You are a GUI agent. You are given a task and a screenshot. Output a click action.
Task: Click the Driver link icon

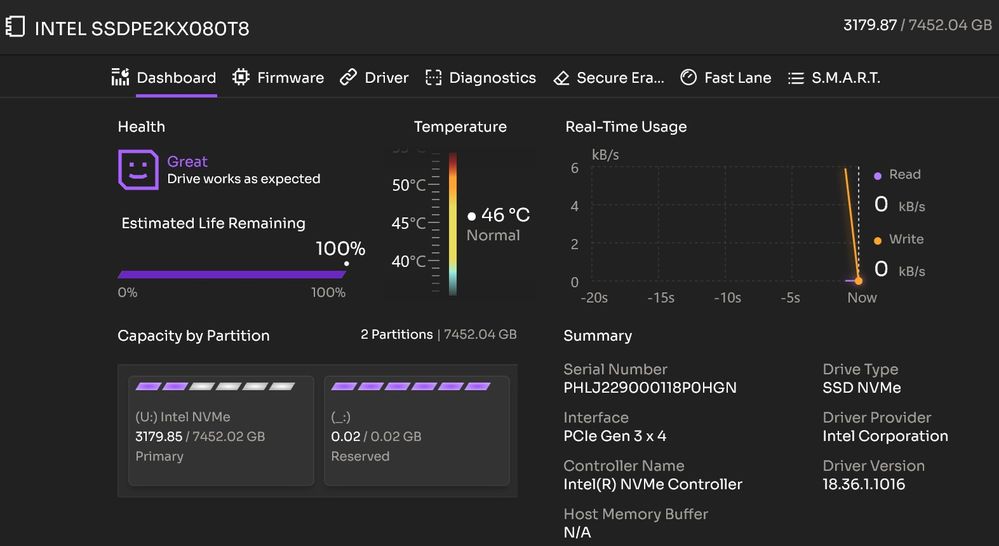(348, 77)
